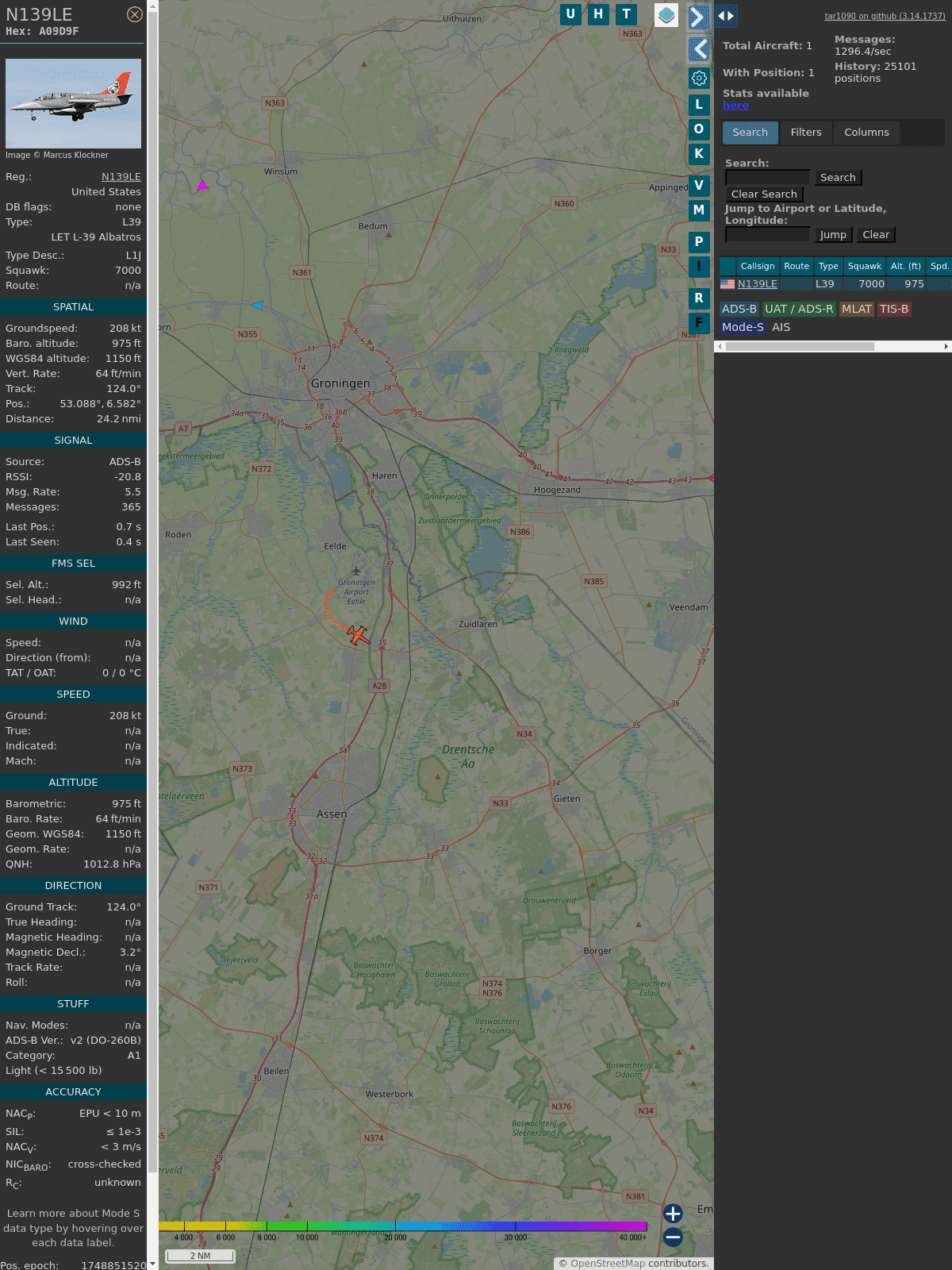Zoom out with the minus button
952x1270 pixels.
click(x=673, y=1237)
